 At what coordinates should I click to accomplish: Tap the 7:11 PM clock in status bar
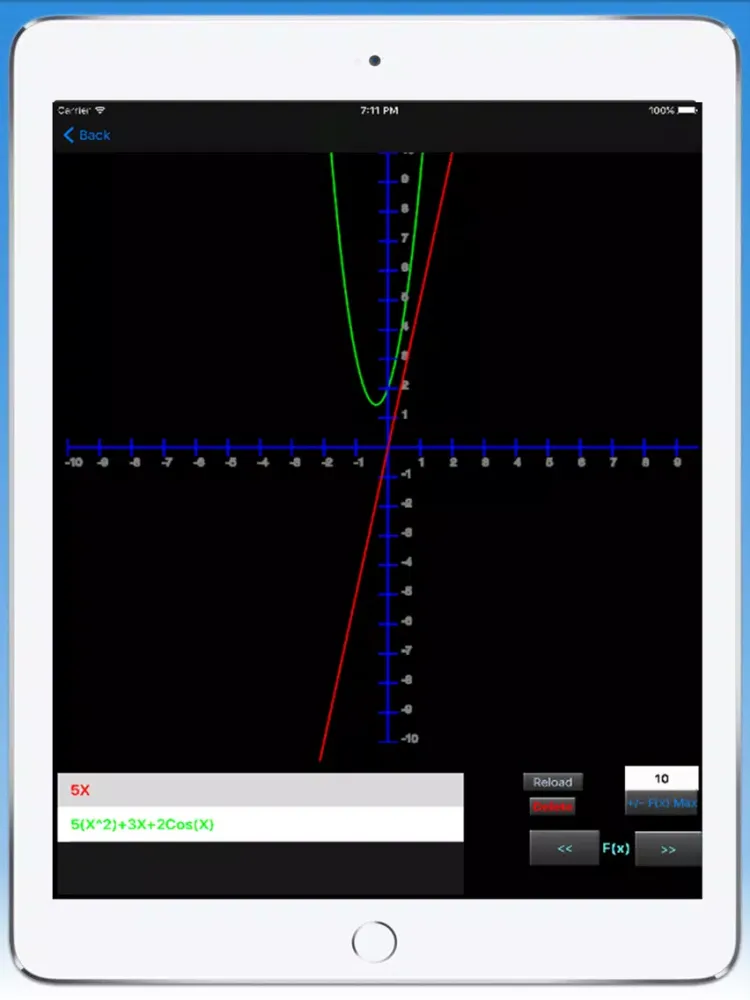click(x=379, y=110)
